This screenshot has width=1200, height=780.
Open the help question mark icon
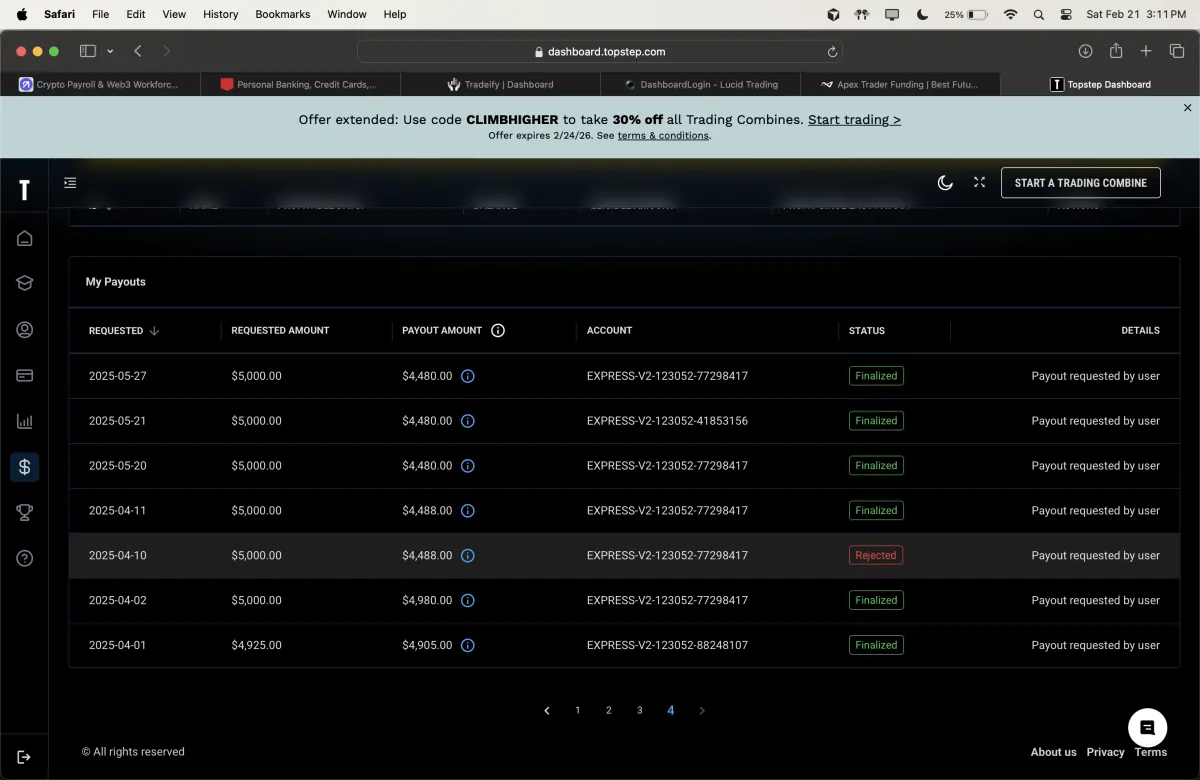coord(25,558)
